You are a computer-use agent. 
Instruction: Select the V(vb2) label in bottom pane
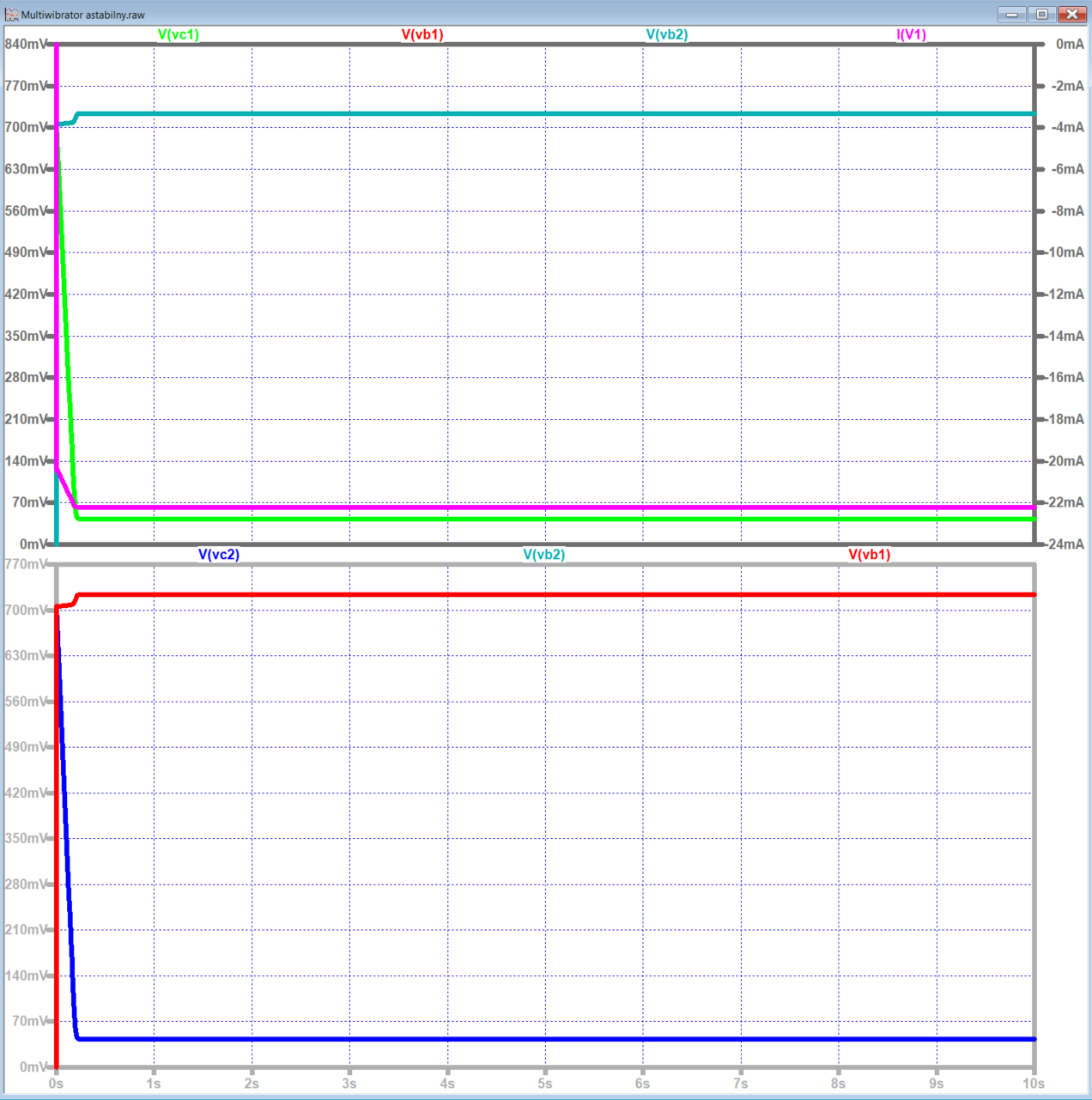click(544, 555)
